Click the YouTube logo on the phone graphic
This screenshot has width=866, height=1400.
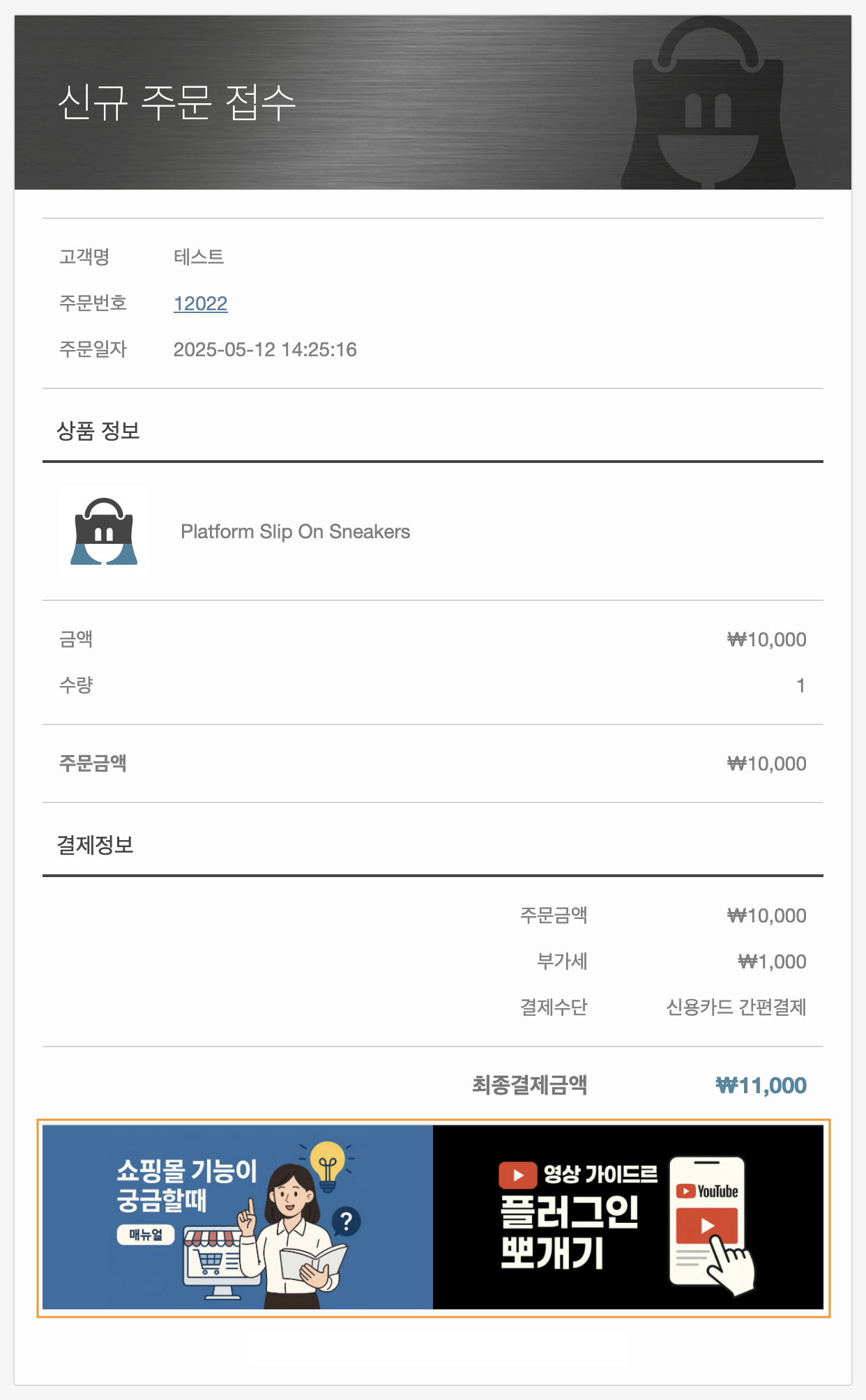[707, 1191]
